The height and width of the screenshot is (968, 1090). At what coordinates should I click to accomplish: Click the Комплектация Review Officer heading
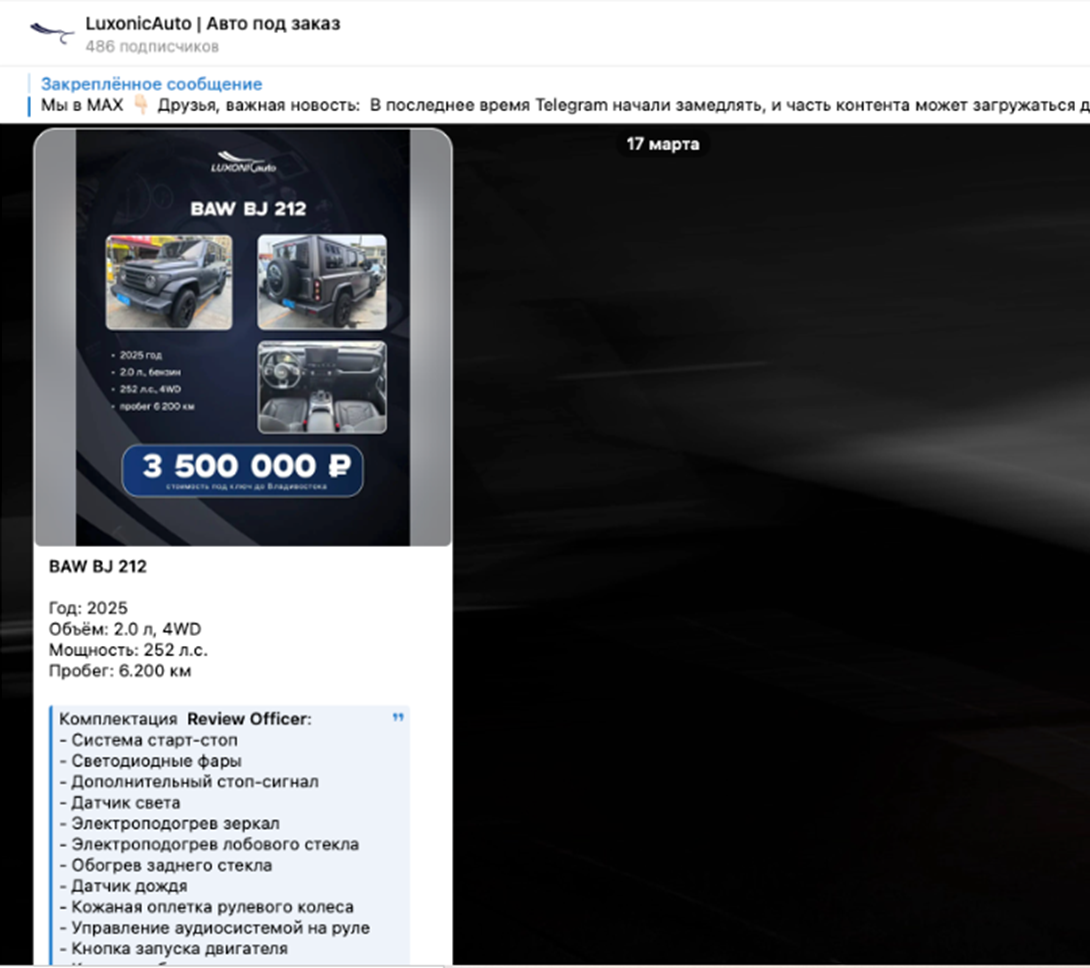[185, 719]
